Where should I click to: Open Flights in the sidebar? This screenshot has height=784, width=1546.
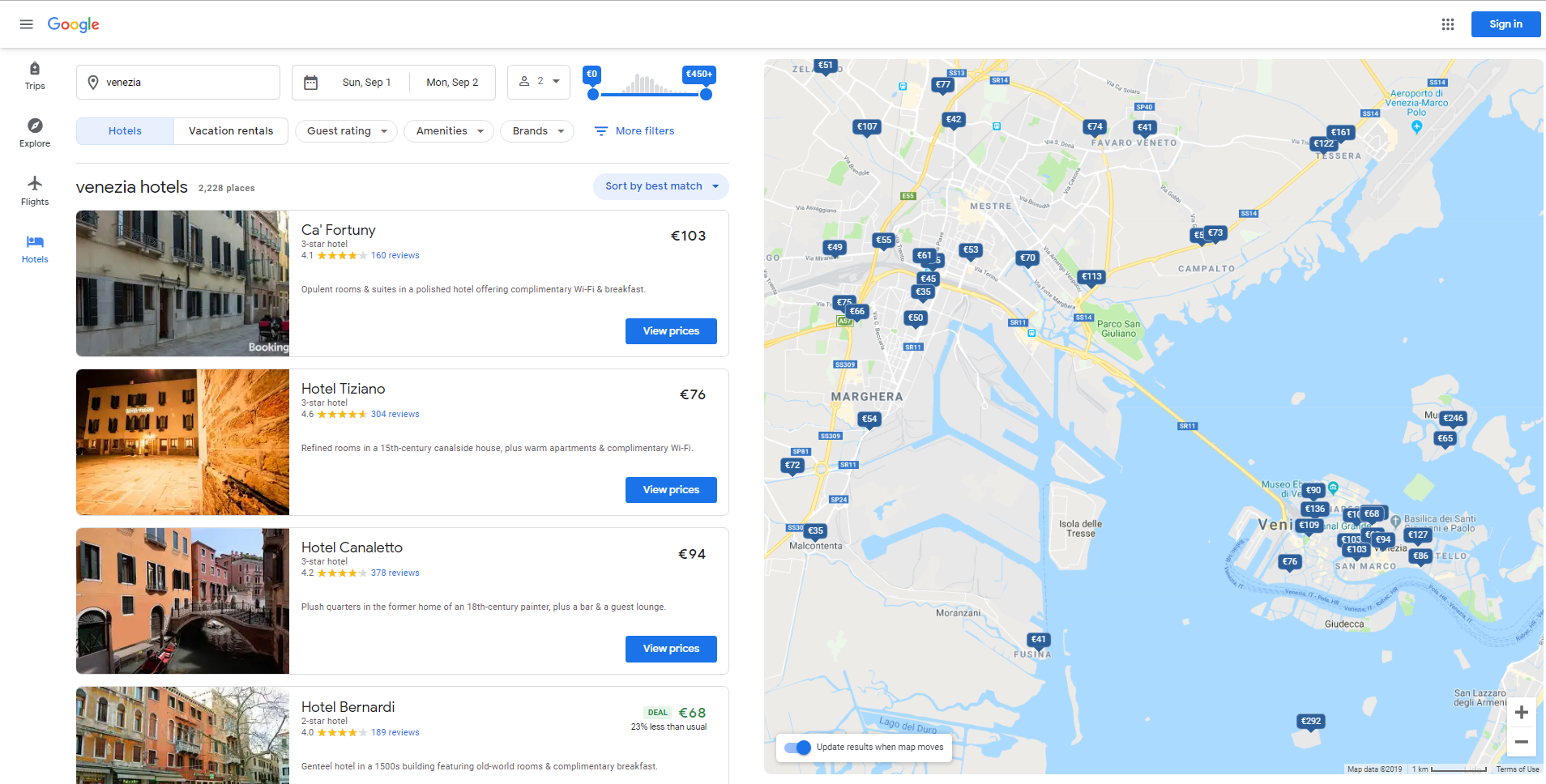[x=35, y=191]
